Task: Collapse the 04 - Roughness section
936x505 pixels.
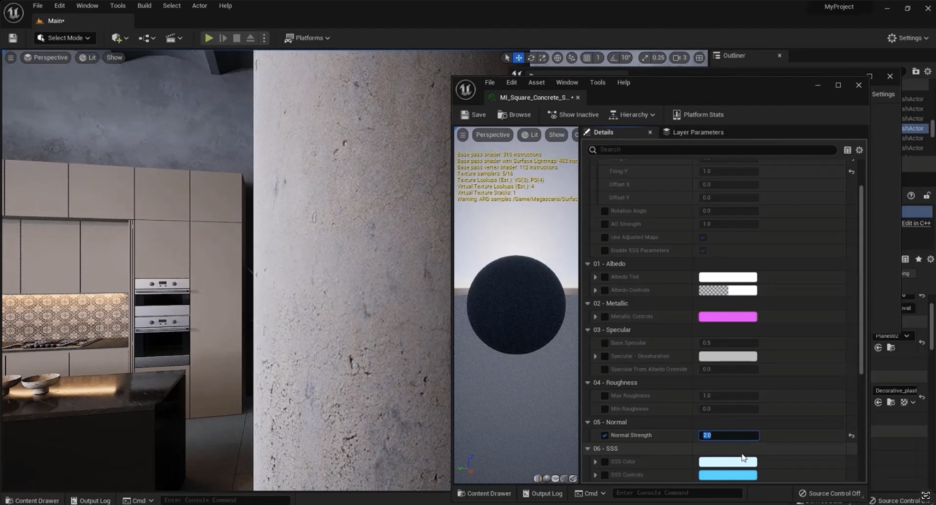Action: coord(588,383)
